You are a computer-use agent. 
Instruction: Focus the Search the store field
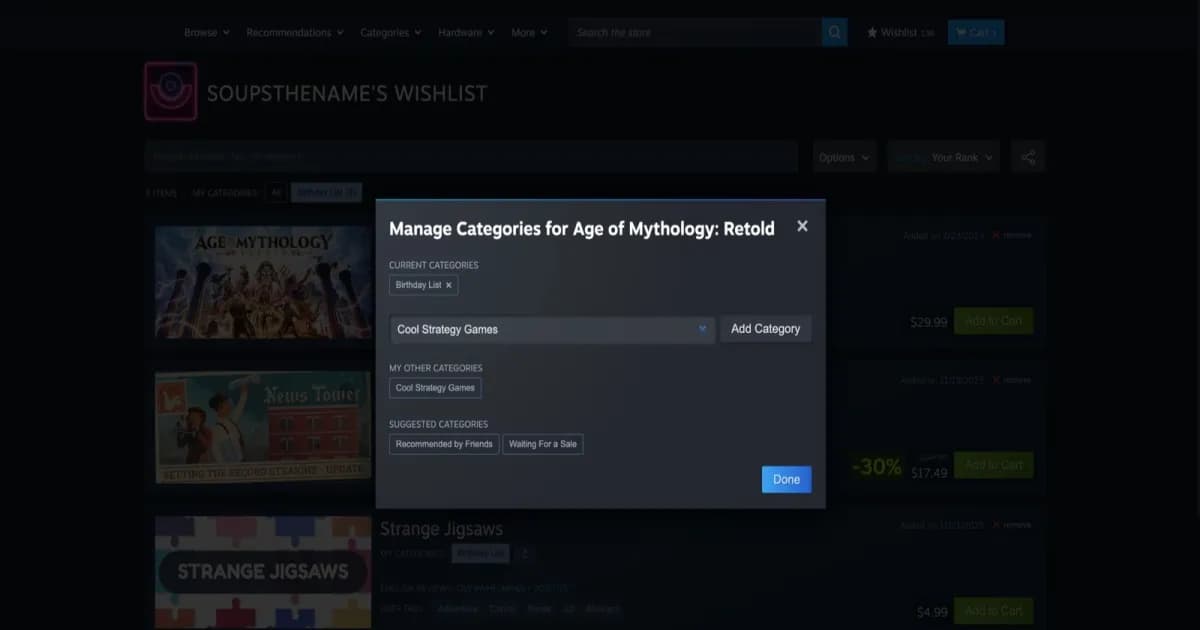tap(695, 33)
